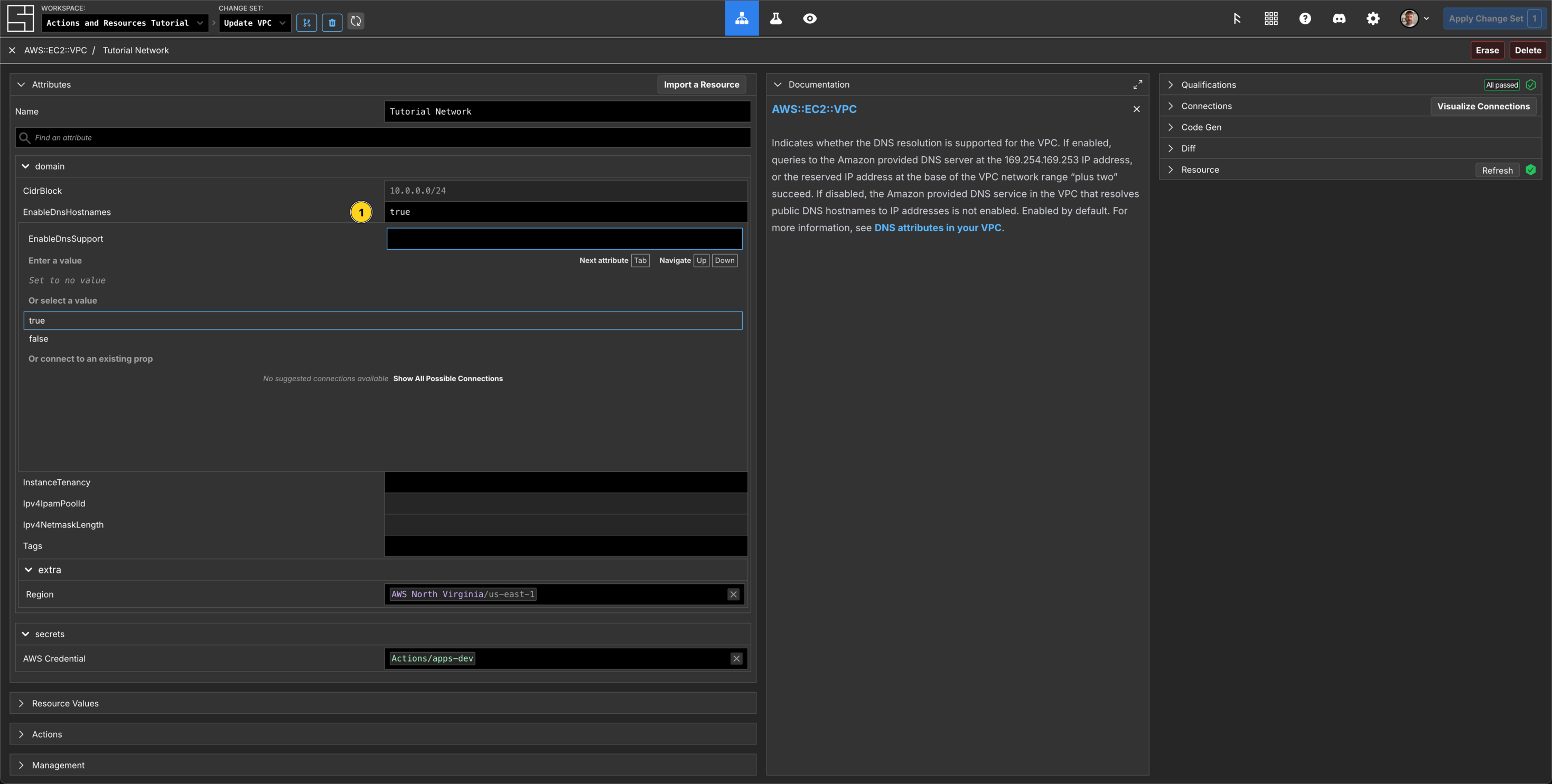The width and height of the screenshot is (1552, 784).
Task: Open the lab flask customize view
Action: click(776, 18)
